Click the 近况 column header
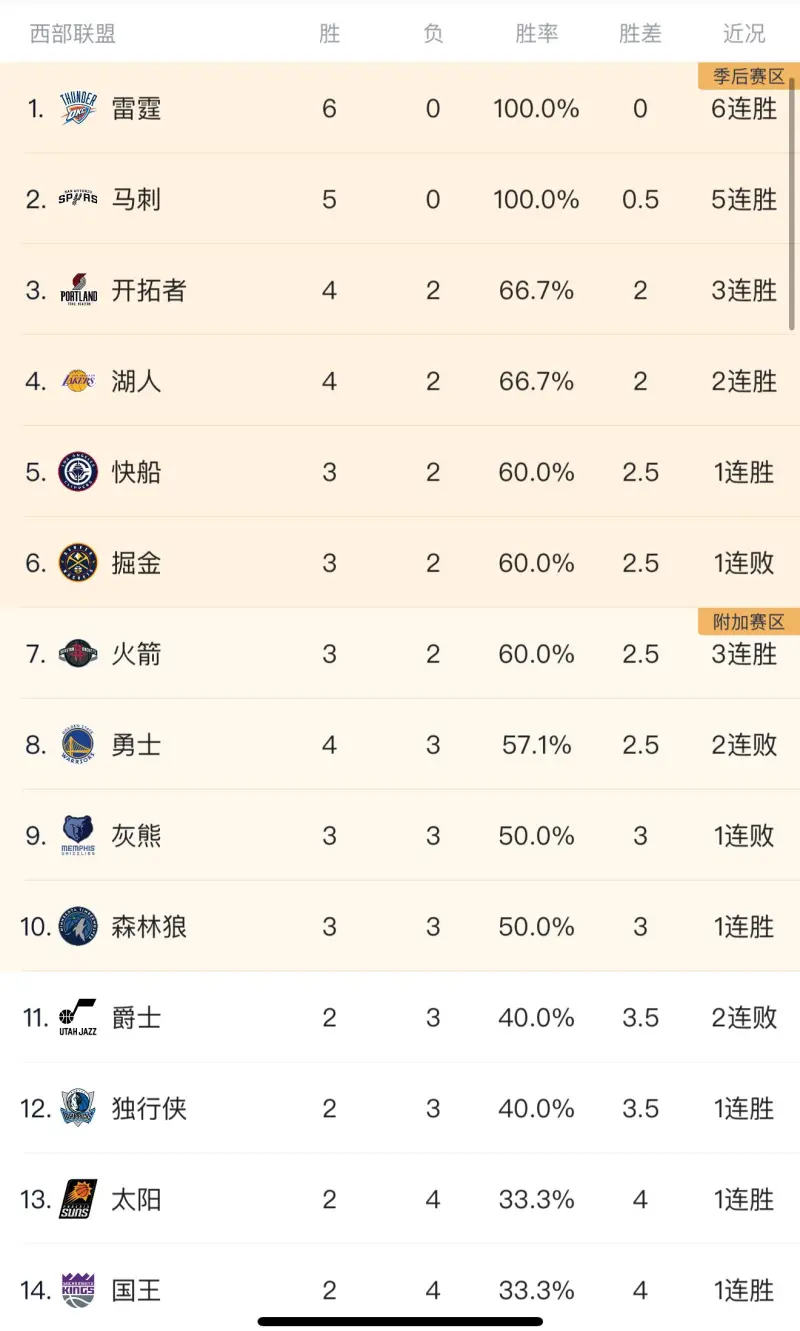800x1331 pixels. [x=744, y=34]
